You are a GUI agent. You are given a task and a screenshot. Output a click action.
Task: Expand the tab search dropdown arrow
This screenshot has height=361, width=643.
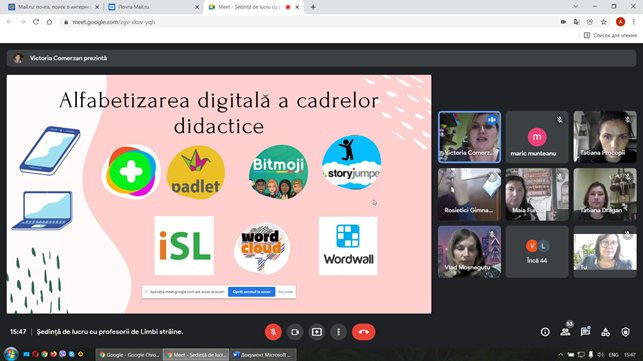point(576,7)
